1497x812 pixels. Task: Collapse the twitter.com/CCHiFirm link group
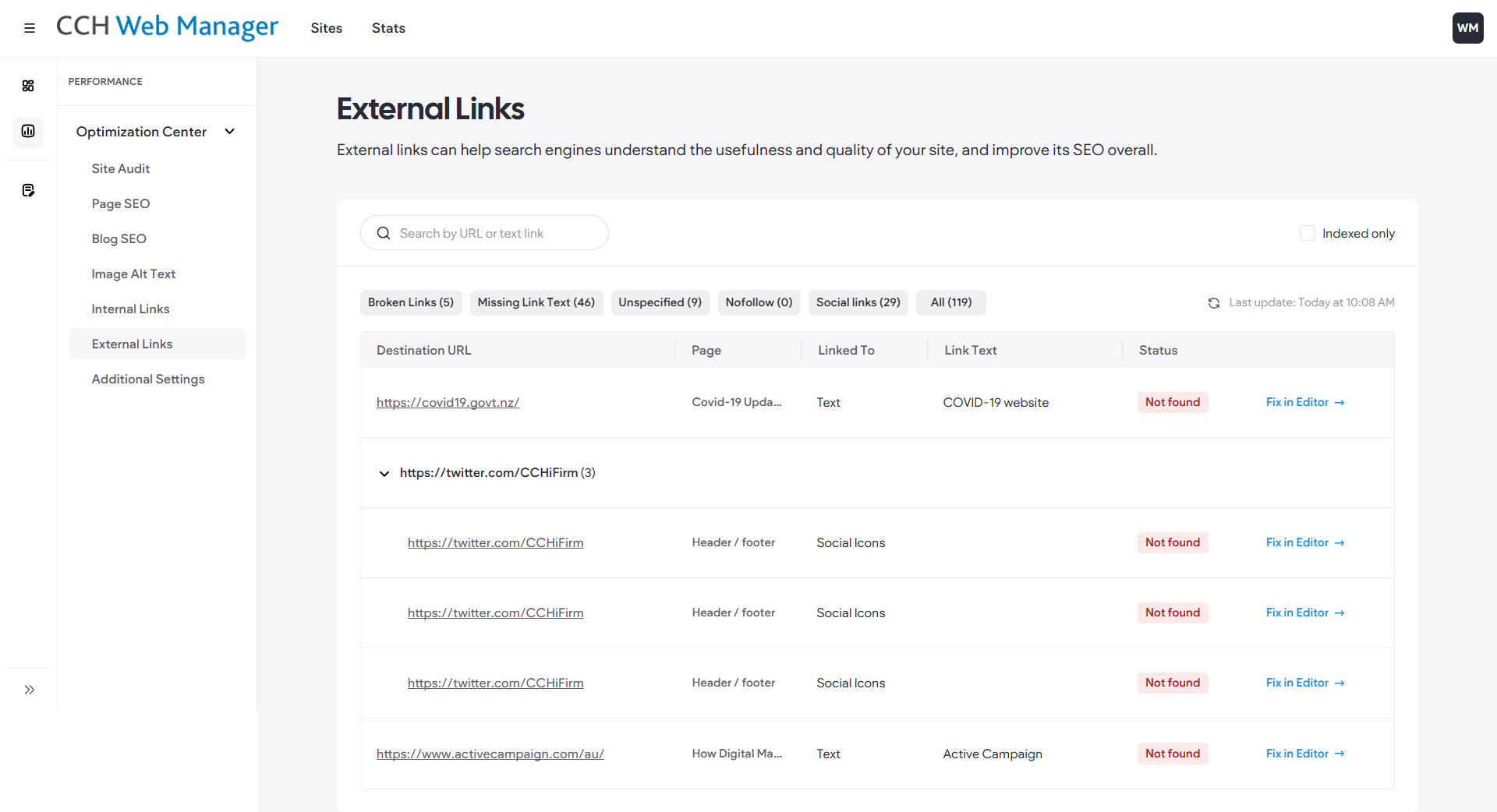pyautogui.click(x=384, y=473)
